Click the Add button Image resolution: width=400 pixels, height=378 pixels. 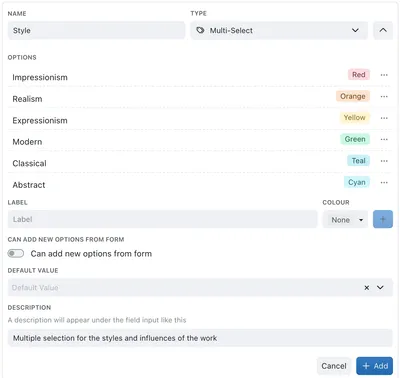coord(375,366)
